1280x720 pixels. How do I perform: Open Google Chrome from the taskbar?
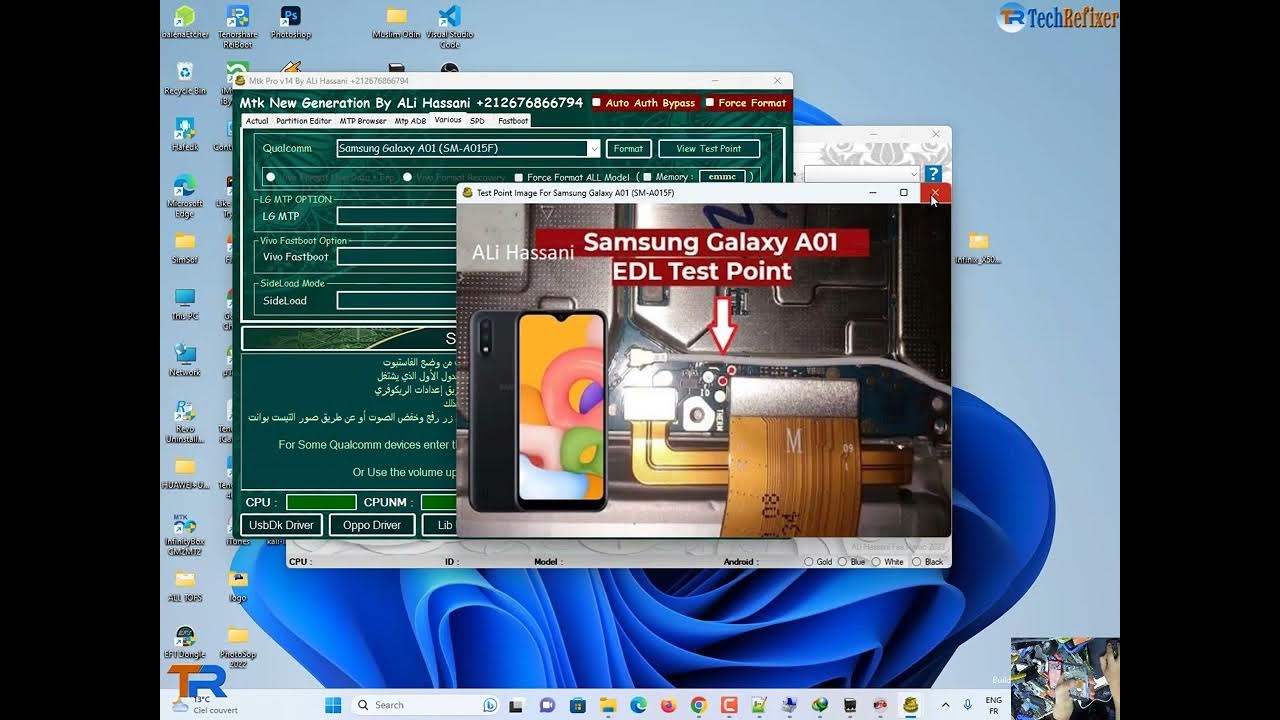(x=698, y=705)
